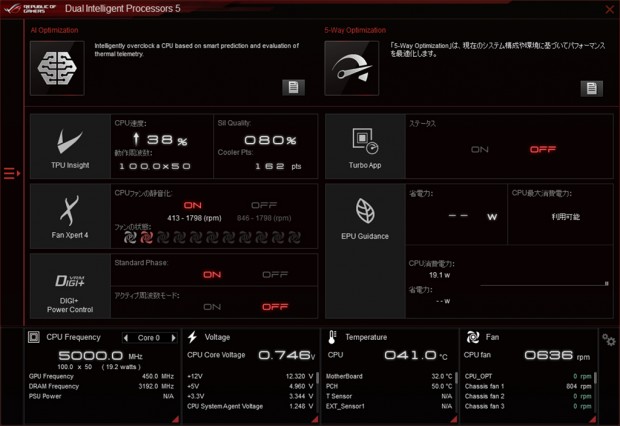Image resolution: width=620 pixels, height=426 pixels.
Task: Click the Fan monitor icon
Action: click(473, 337)
